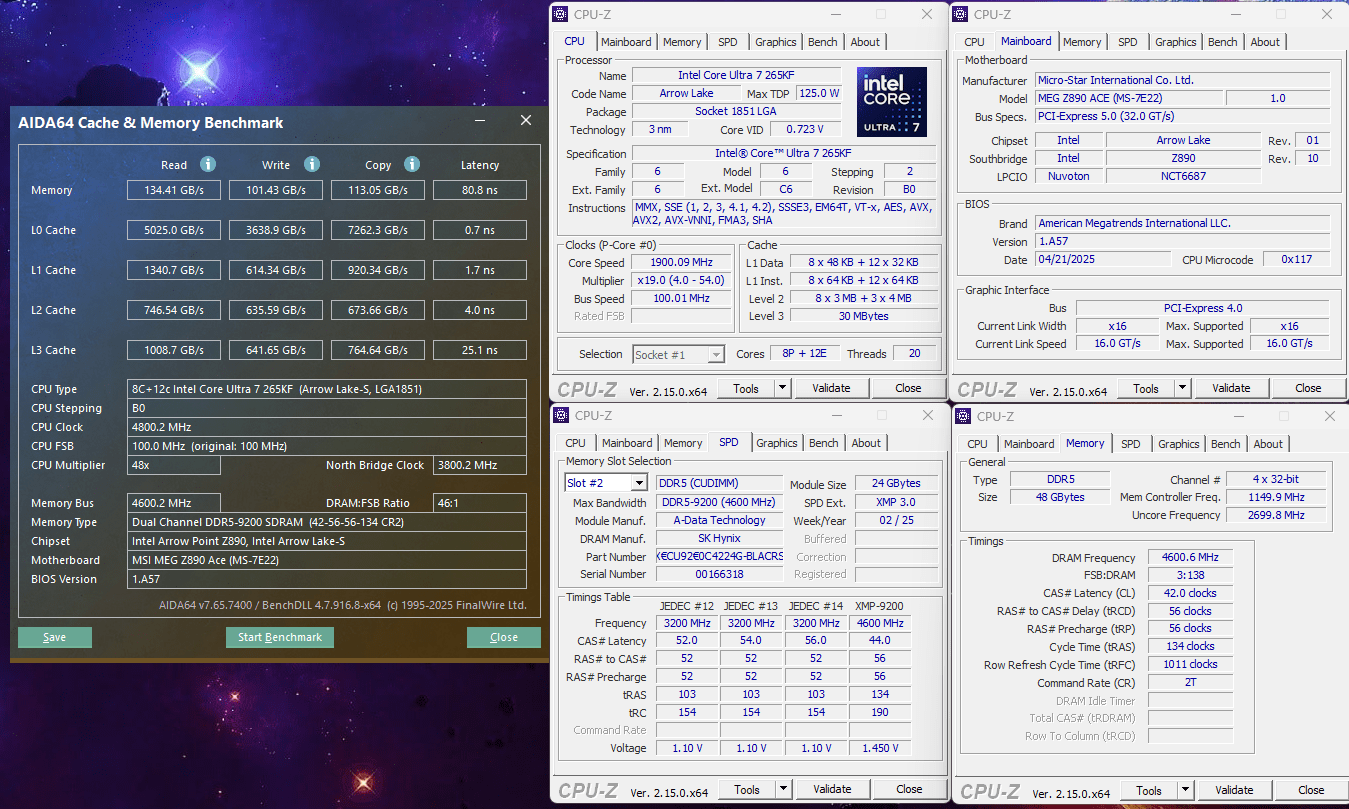Open Graphics tab in CPU-Z Mainboard window
Screen dimensions: 1349x809
tap(1176, 42)
